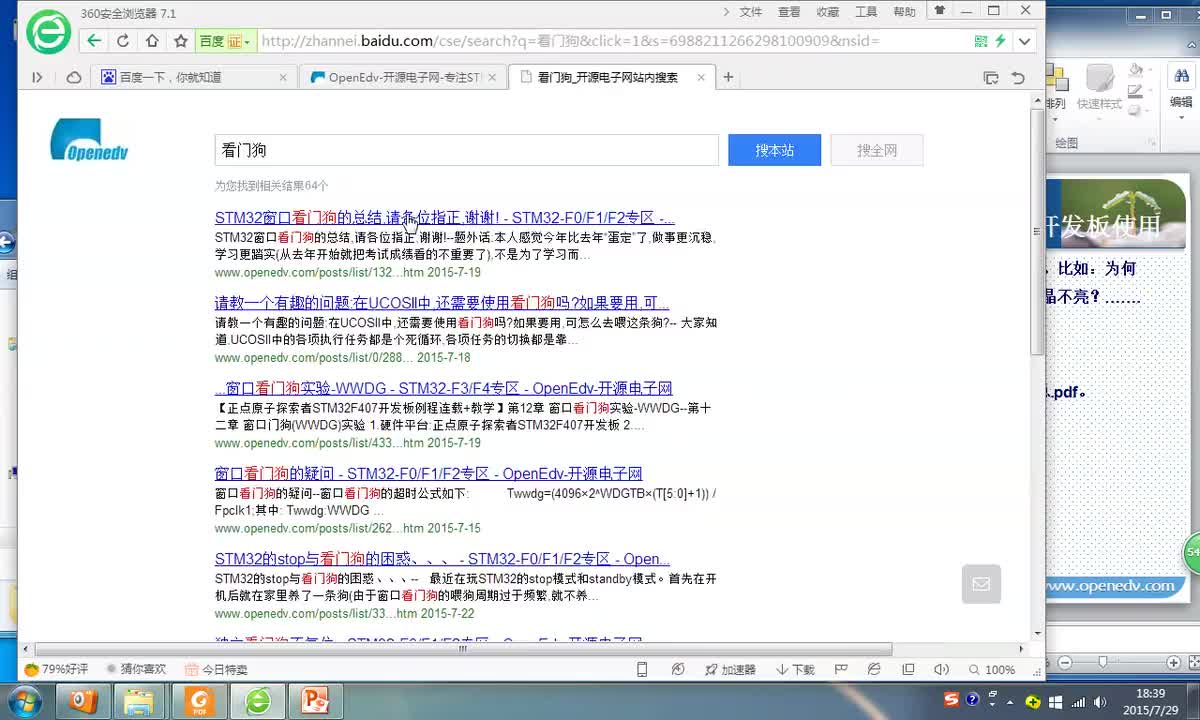
Task: Open the PowerPoint taskbar button
Action: coord(316,701)
